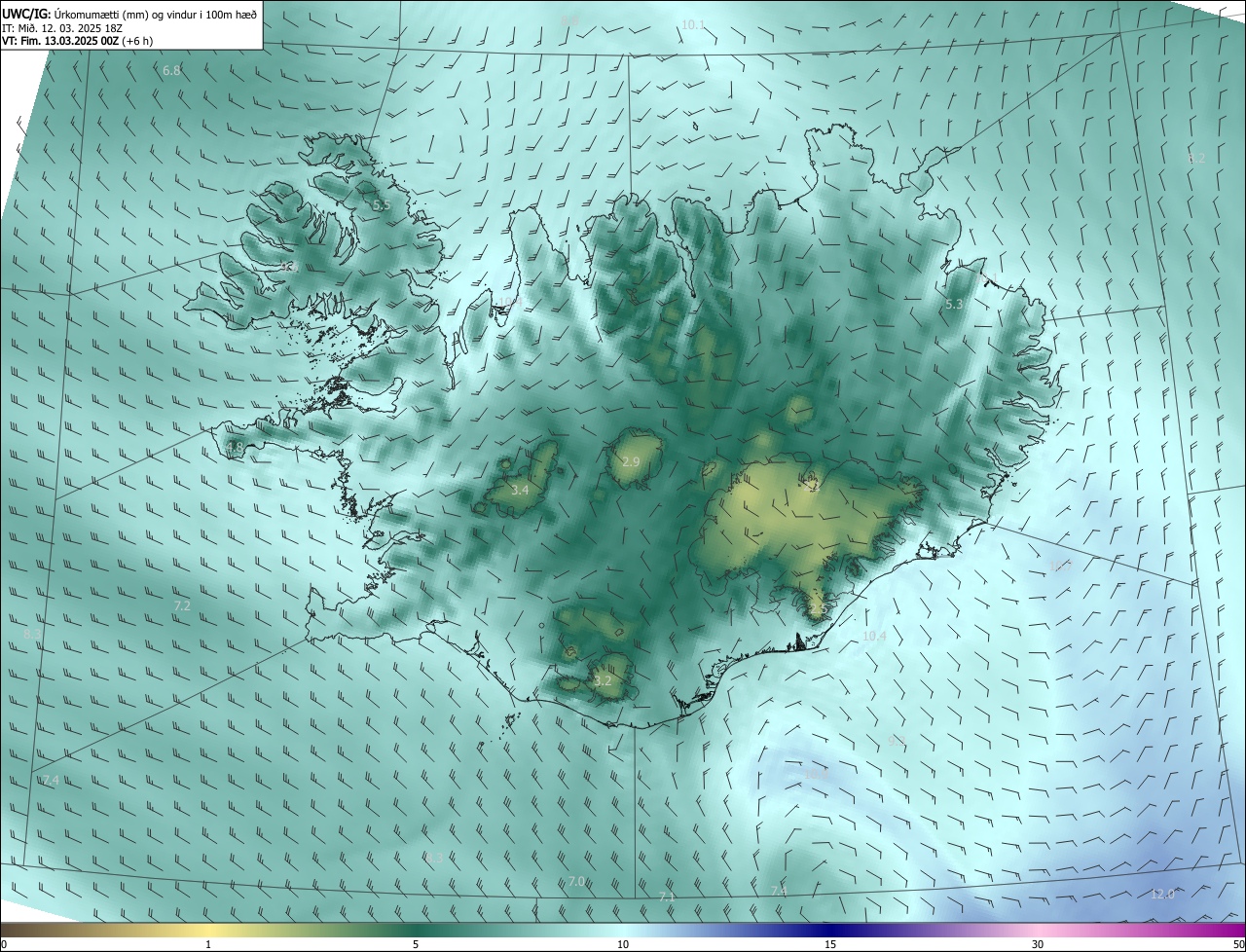
Task: Click the map value label 5.5
Action: [x=382, y=205]
